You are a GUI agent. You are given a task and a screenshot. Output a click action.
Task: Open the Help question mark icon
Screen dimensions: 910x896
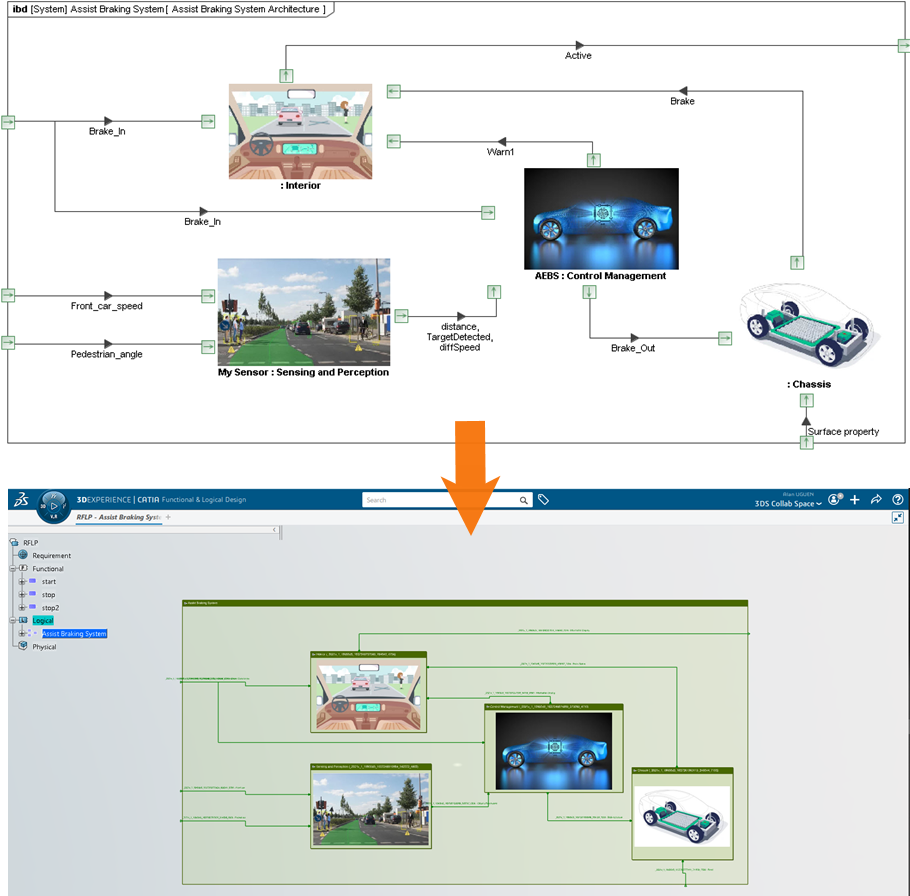tap(898, 499)
